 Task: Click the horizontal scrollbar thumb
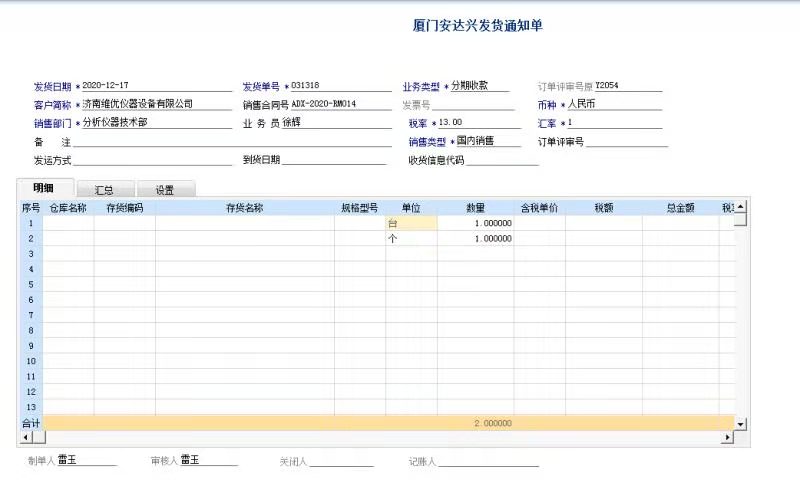click(39, 437)
